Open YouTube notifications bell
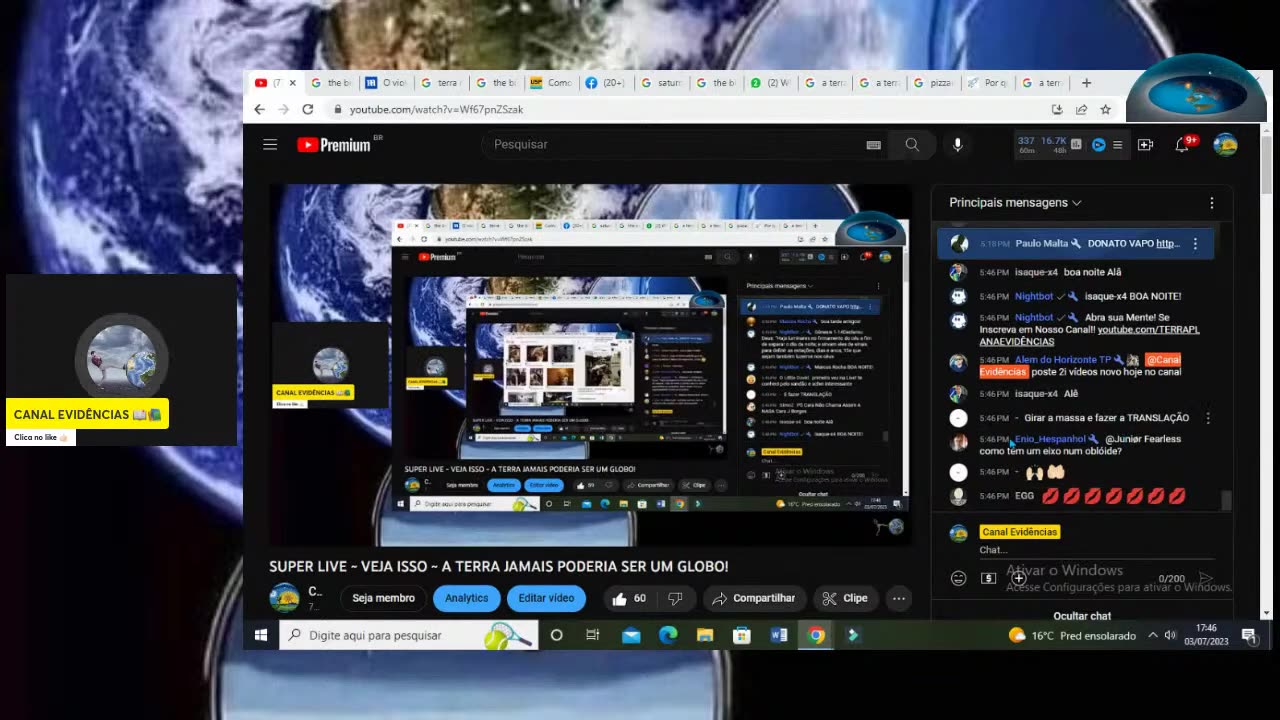1280x720 pixels. [x=1182, y=145]
